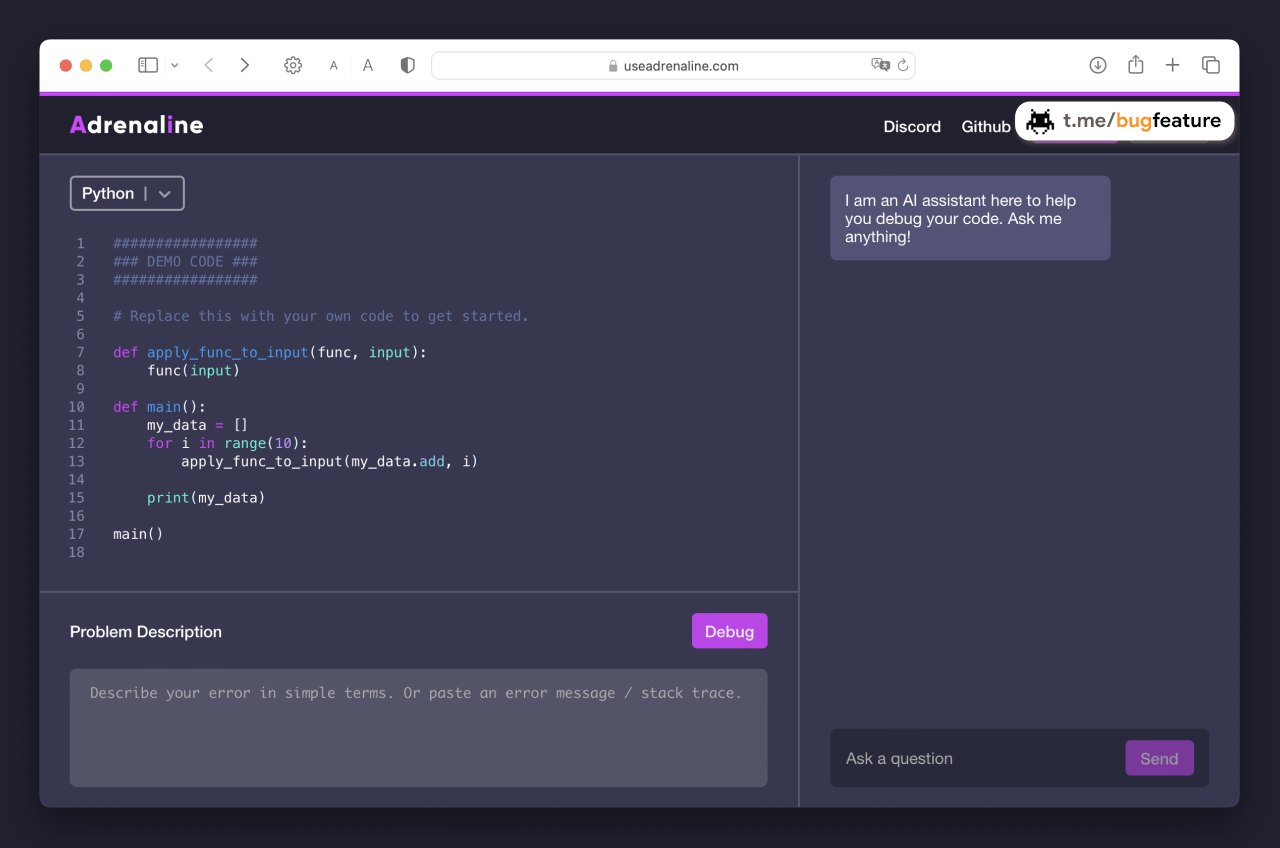Go forward with the forward arrow
The width and height of the screenshot is (1280, 848).
244,65
